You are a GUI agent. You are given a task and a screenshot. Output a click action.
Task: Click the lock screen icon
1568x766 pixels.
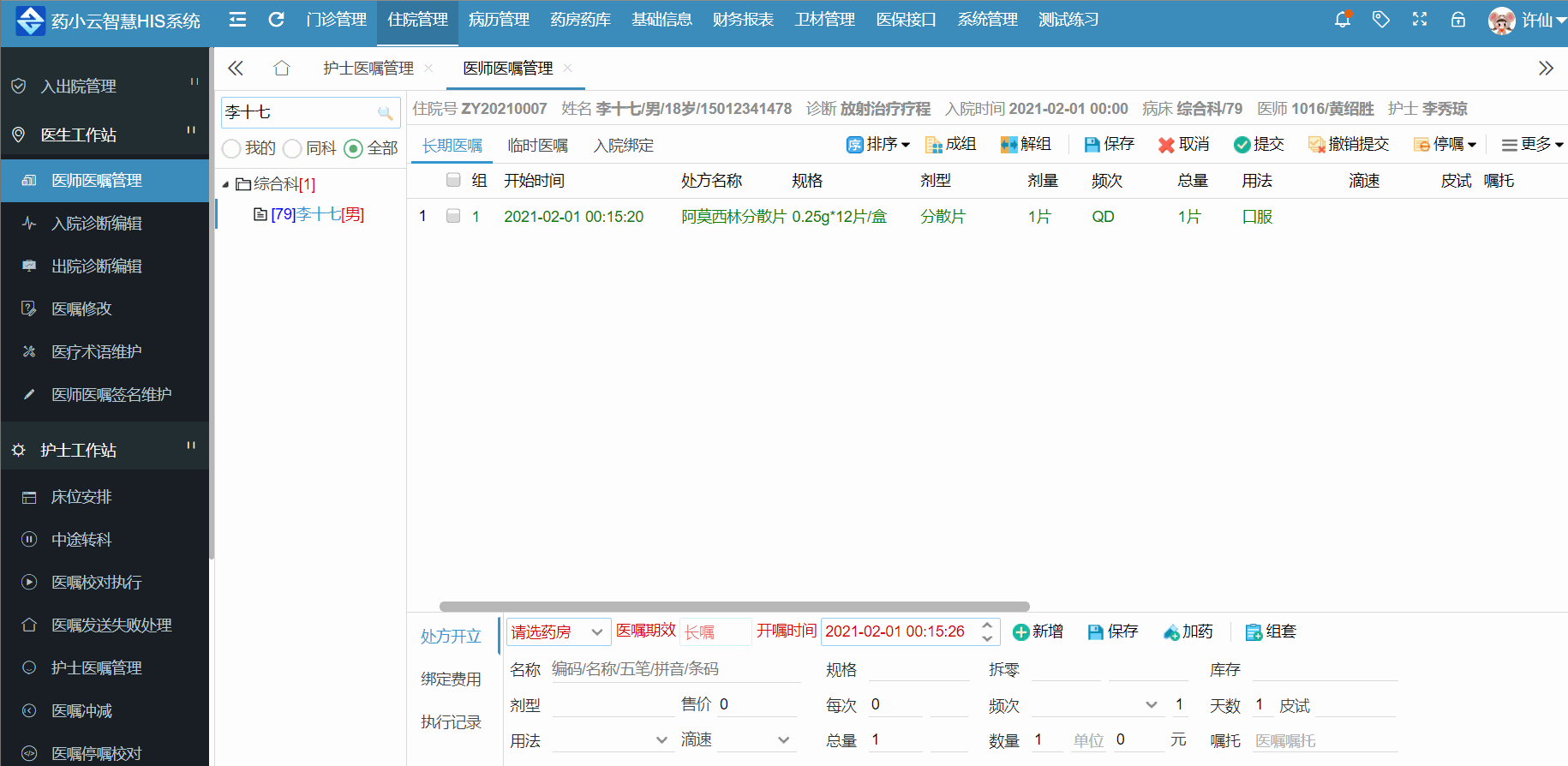(1458, 19)
